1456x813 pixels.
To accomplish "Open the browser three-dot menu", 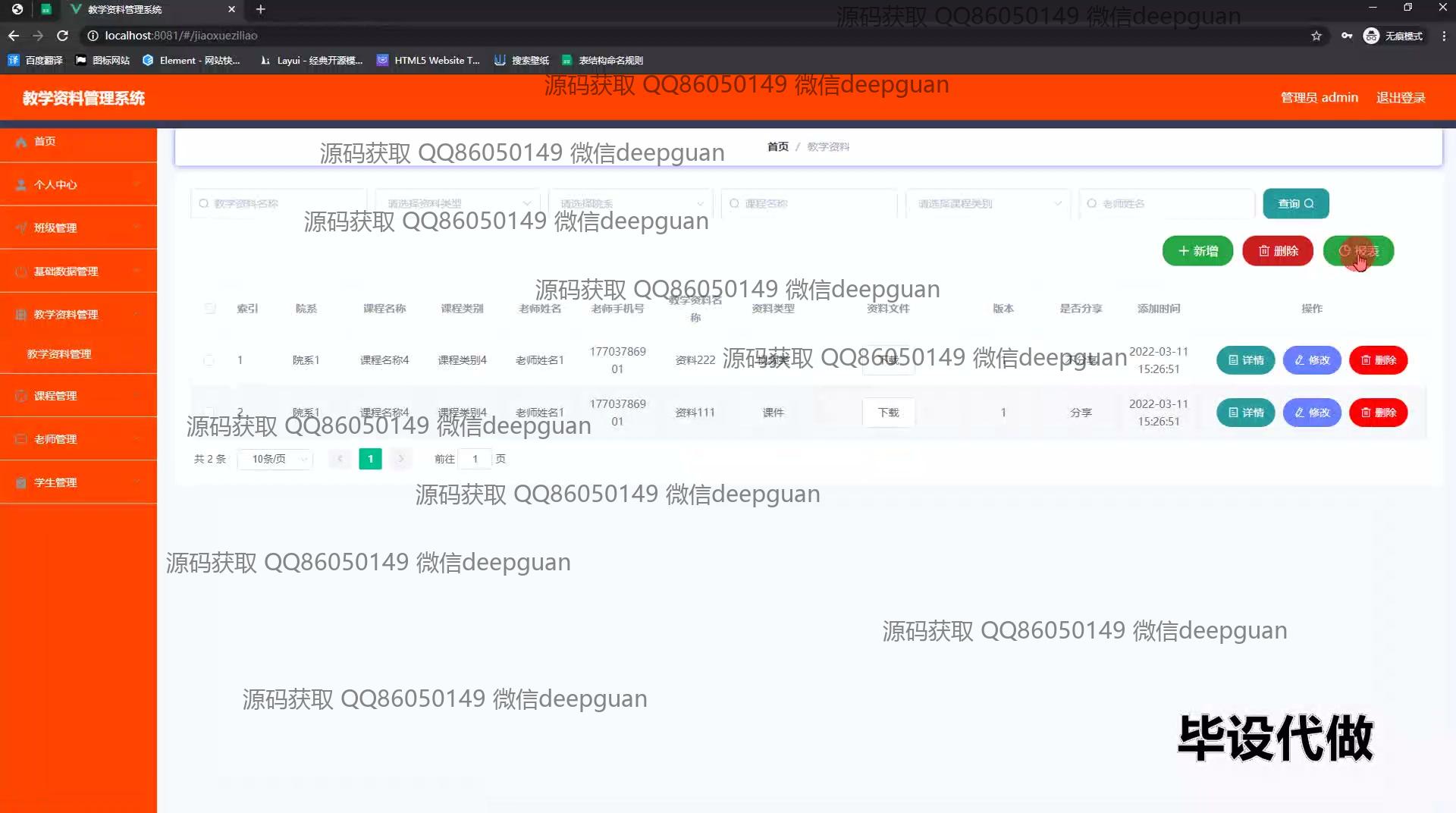I will pyautogui.click(x=1444, y=36).
